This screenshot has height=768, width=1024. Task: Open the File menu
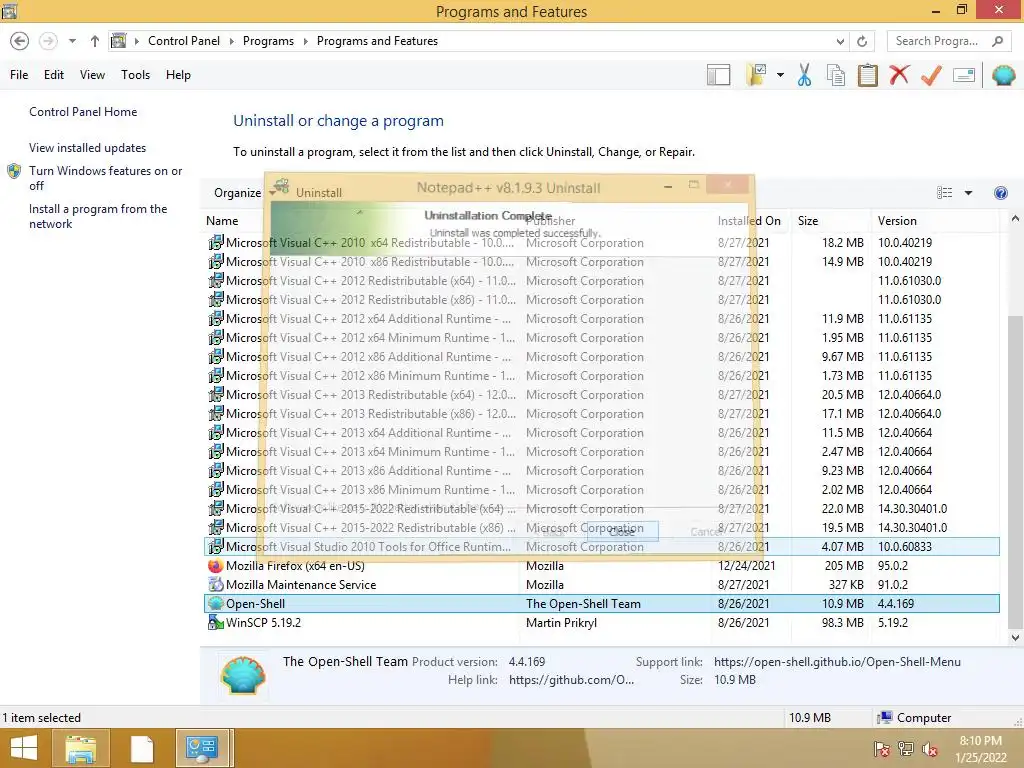pyautogui.click(x=19, y=75)
